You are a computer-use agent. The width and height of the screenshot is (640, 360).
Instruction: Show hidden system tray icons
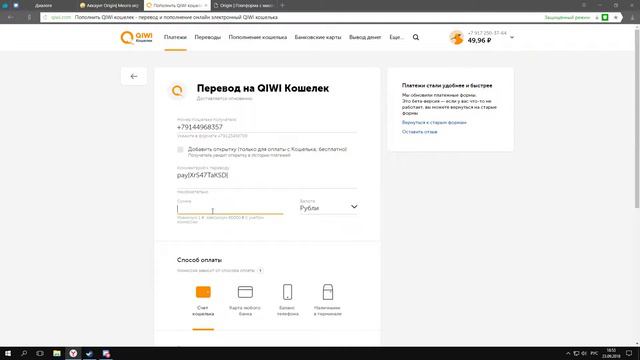click(x=568, y=353)
